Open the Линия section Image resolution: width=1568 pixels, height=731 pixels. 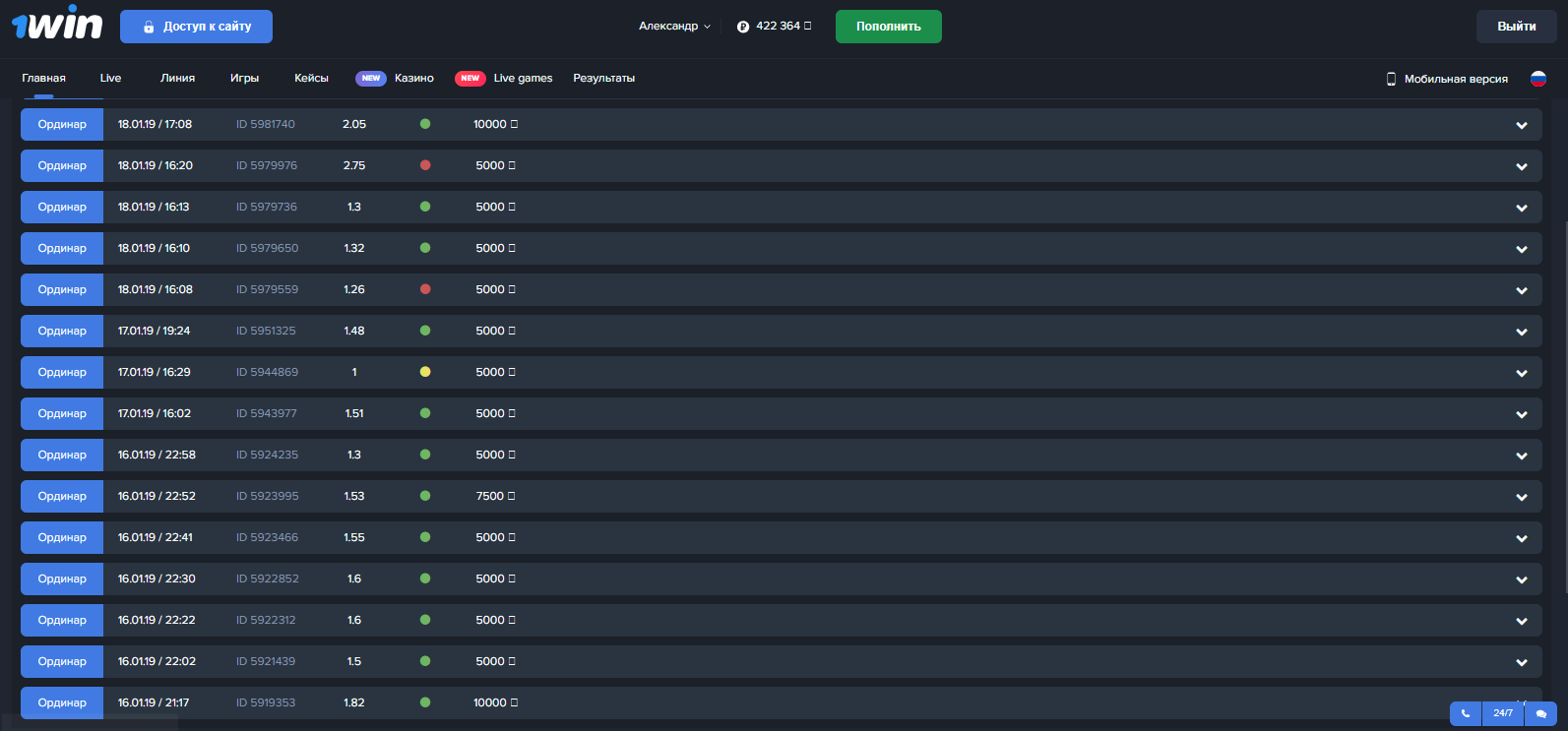(177, 78)
